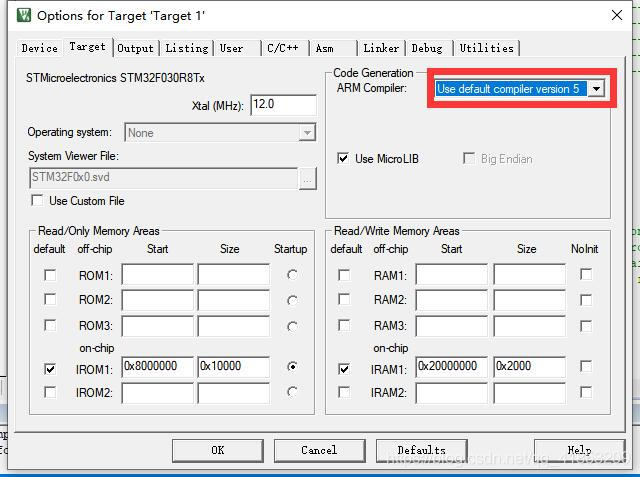640x477 pixels.
Task: Enable NoInit for IRAM2
Action: click(x=586, y=392)
